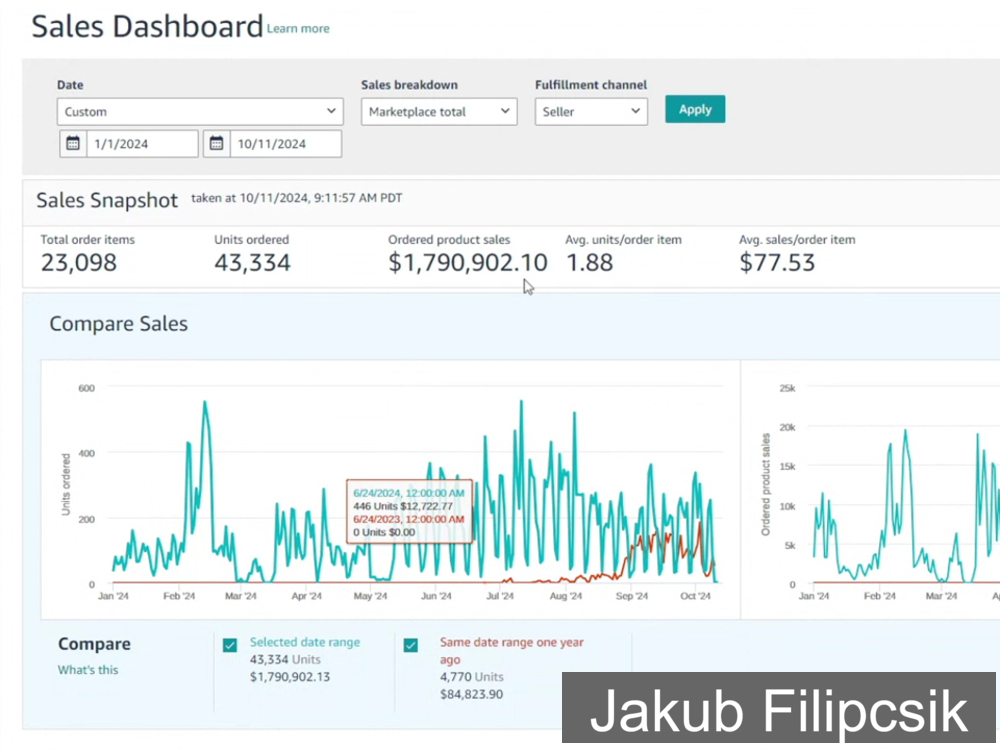
Task: Expand the Date Custom dropdown
Action: tap(200, 112)
